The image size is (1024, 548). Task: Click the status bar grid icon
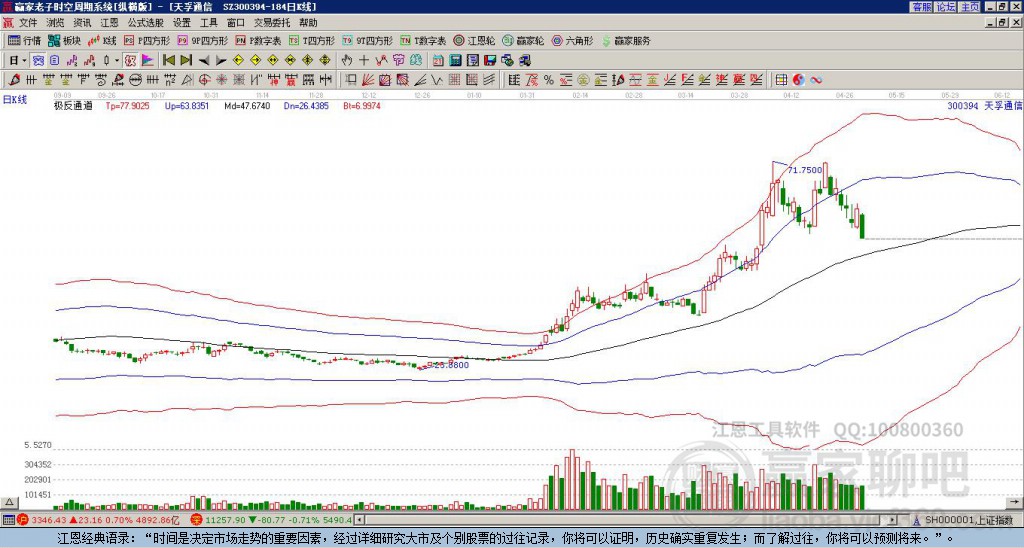coord(8,520)
